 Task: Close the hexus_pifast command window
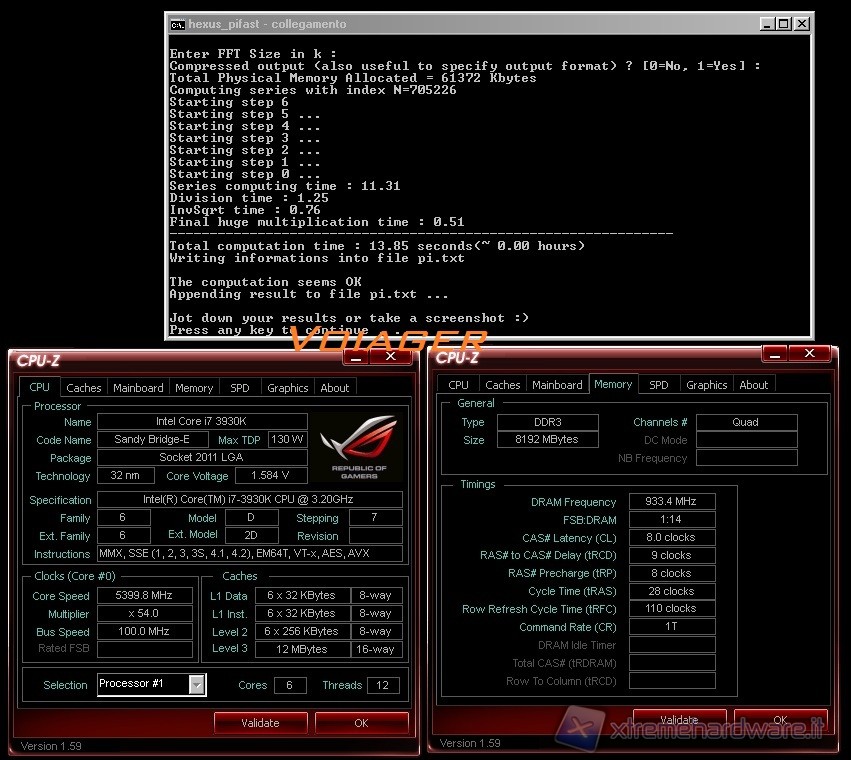click(x=801, y=24)
